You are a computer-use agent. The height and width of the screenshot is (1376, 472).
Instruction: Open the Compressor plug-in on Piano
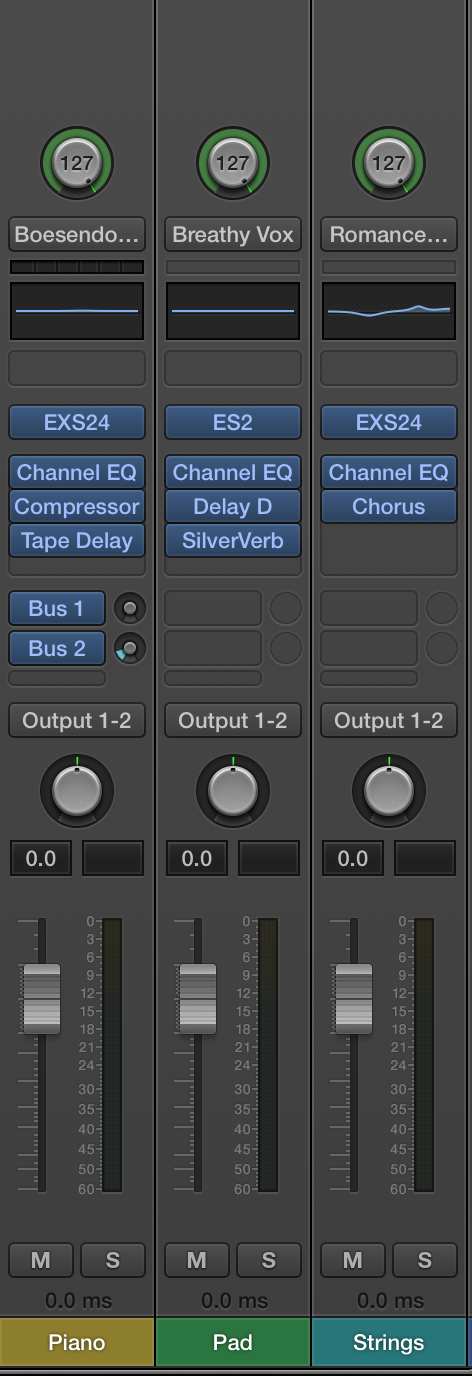point(77,506)
